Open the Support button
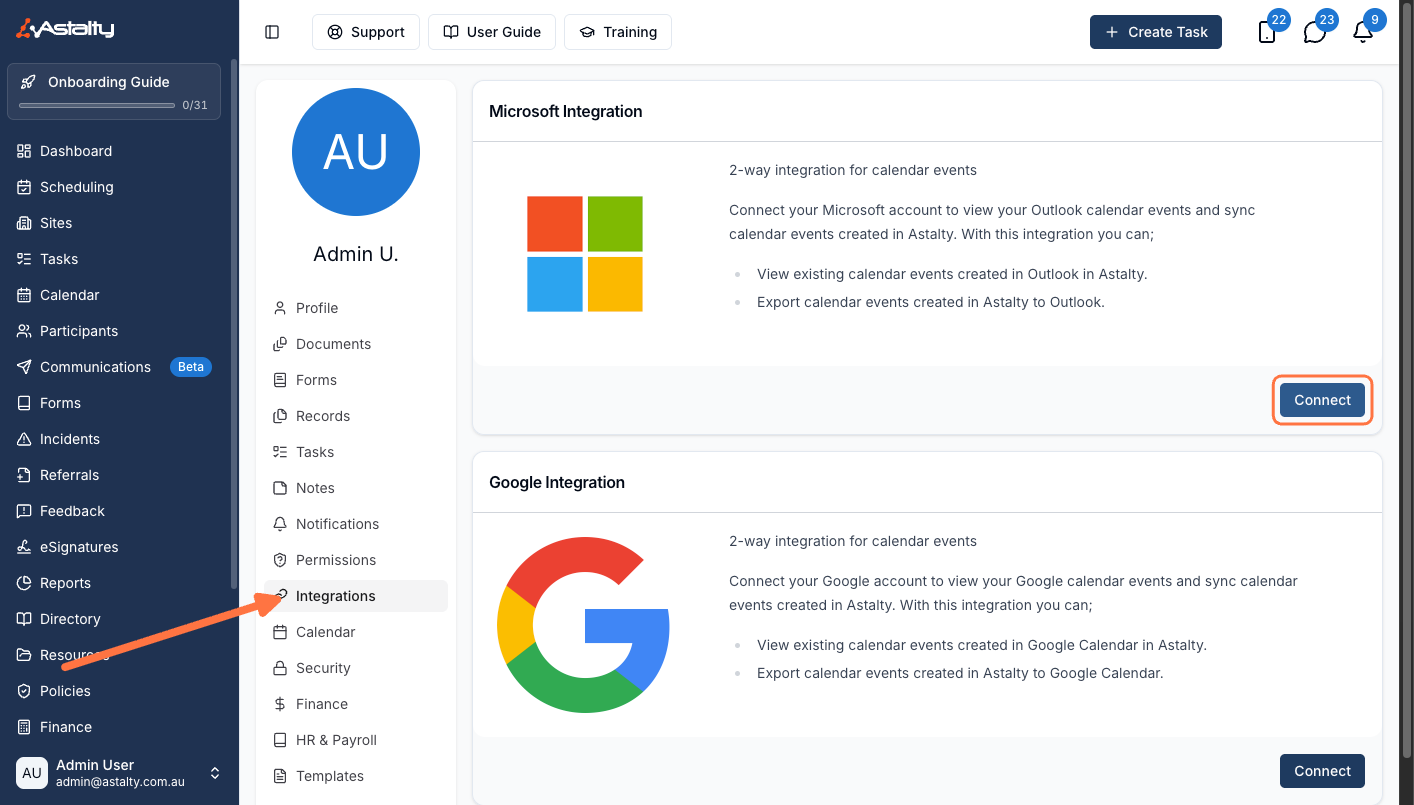Image resolution: width=1414 pixels, height=805 pixels. pos(366,32)
